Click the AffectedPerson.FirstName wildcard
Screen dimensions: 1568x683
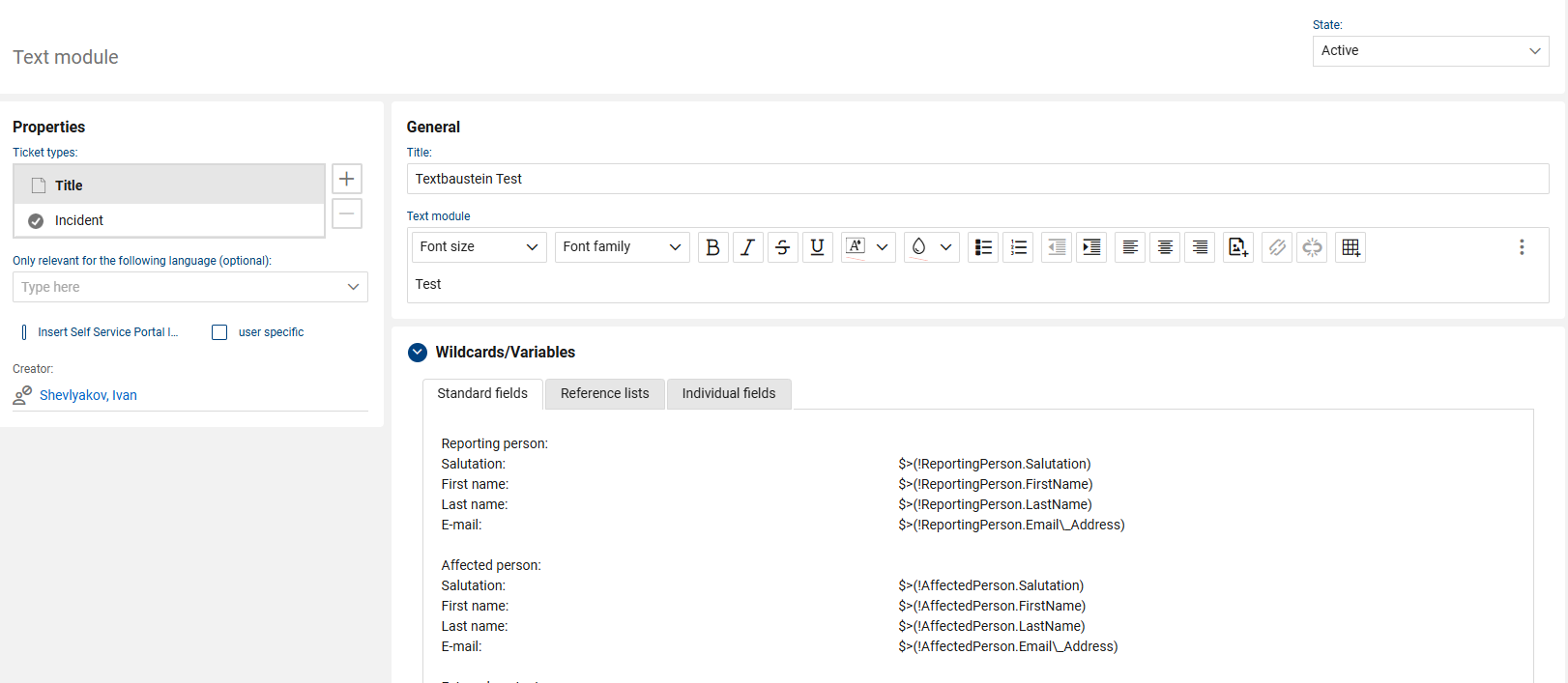[x=992, y=606]
